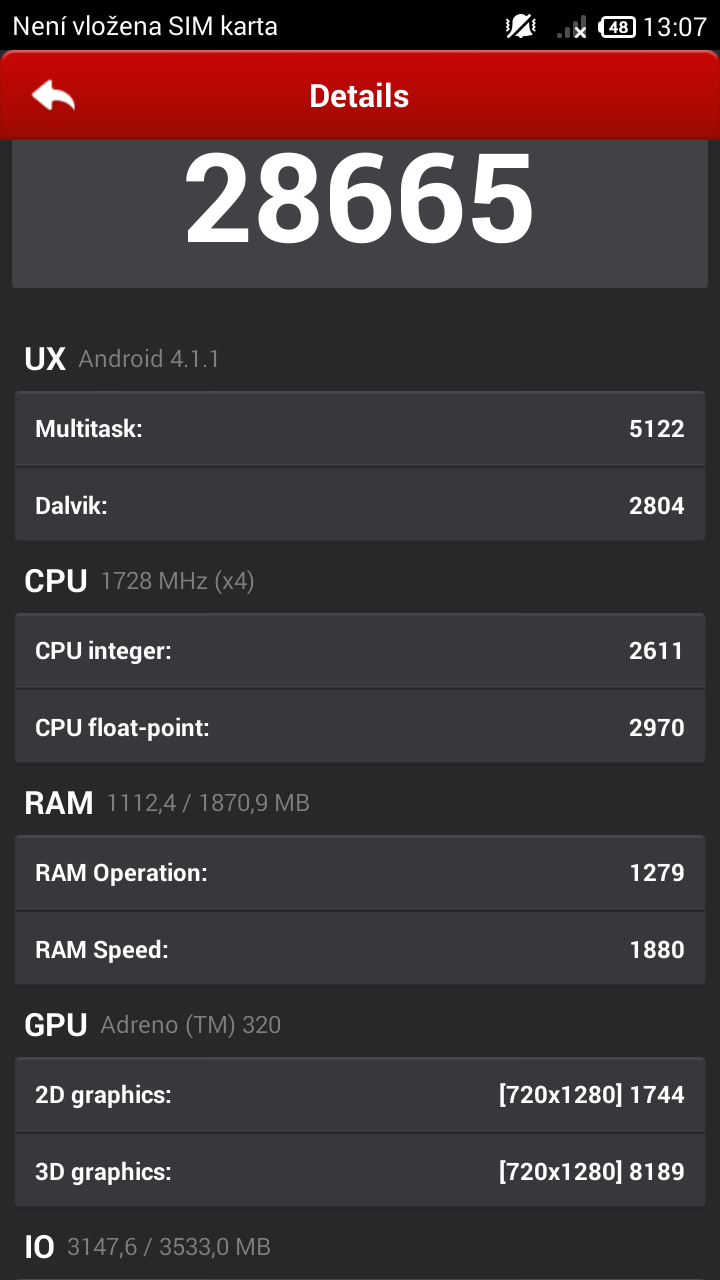Tap the 3D graphics score row
Image resolution: width=720 pixels, height=1280 pixels.
point(360,1171)
